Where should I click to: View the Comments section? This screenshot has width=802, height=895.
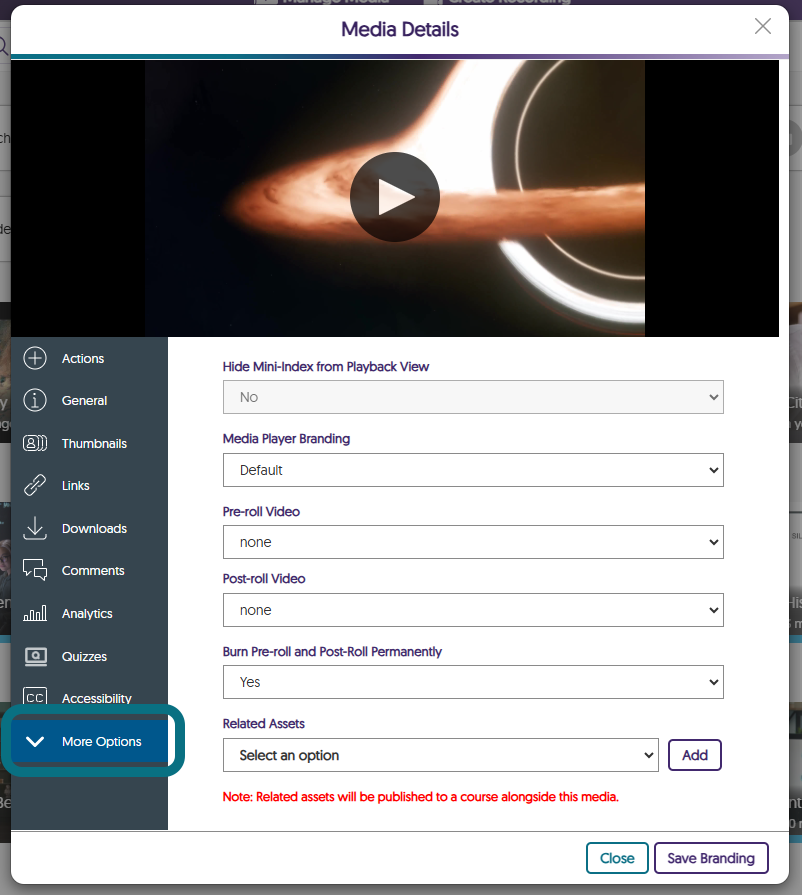90,570
